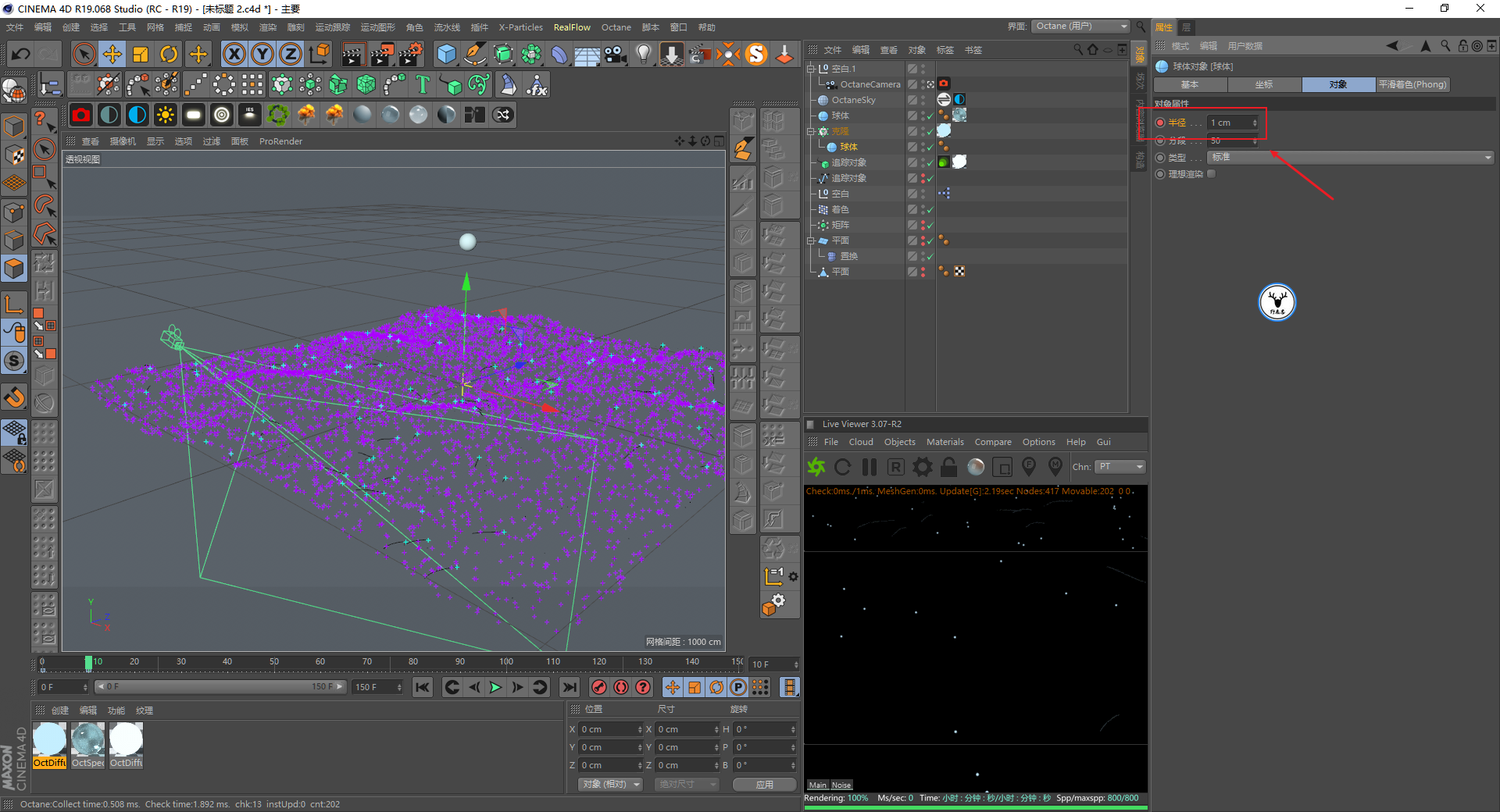The image size is (1500, 812).
Task: Open the X-Particles menu
Action: coord(520,27)
